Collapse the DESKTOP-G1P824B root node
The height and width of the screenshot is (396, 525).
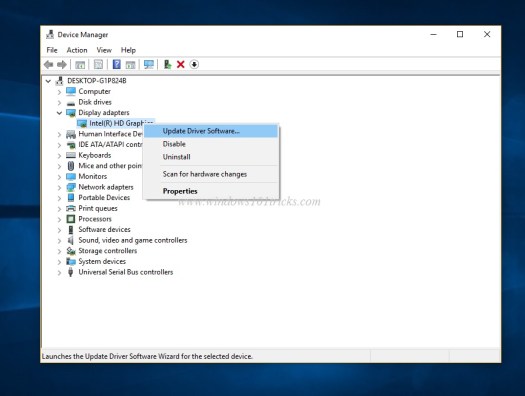coord(48,81)
